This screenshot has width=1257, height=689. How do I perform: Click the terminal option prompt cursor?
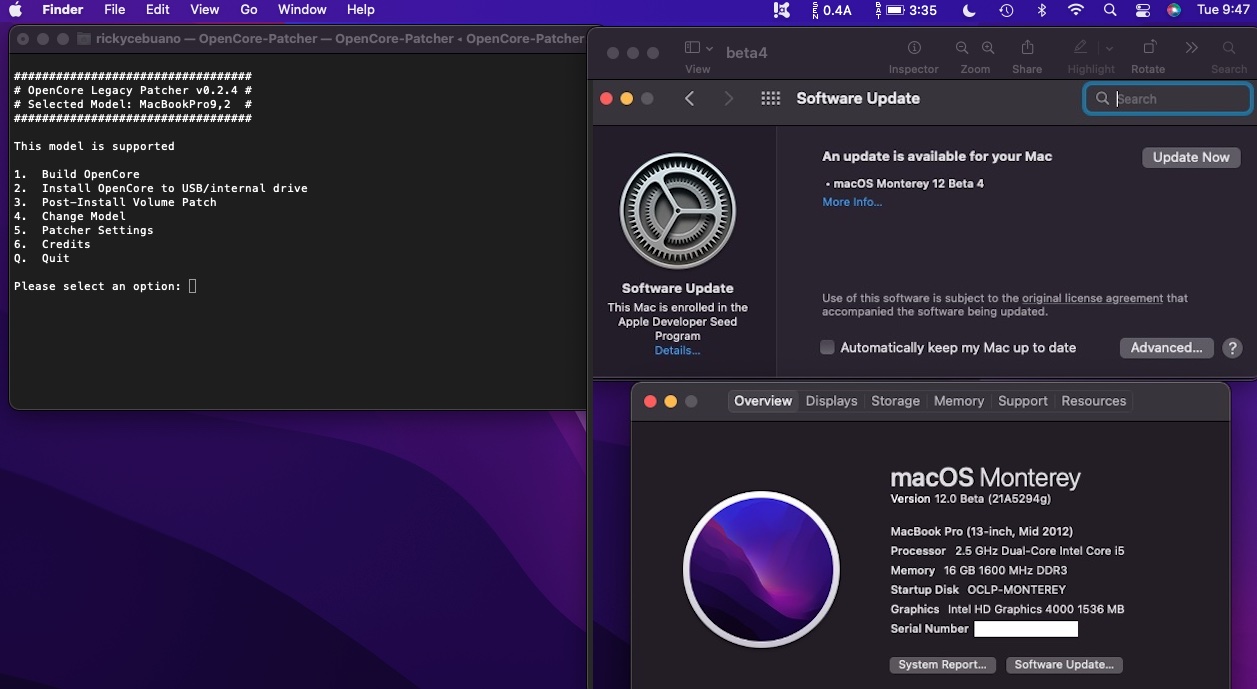click(x=193, y=286)
